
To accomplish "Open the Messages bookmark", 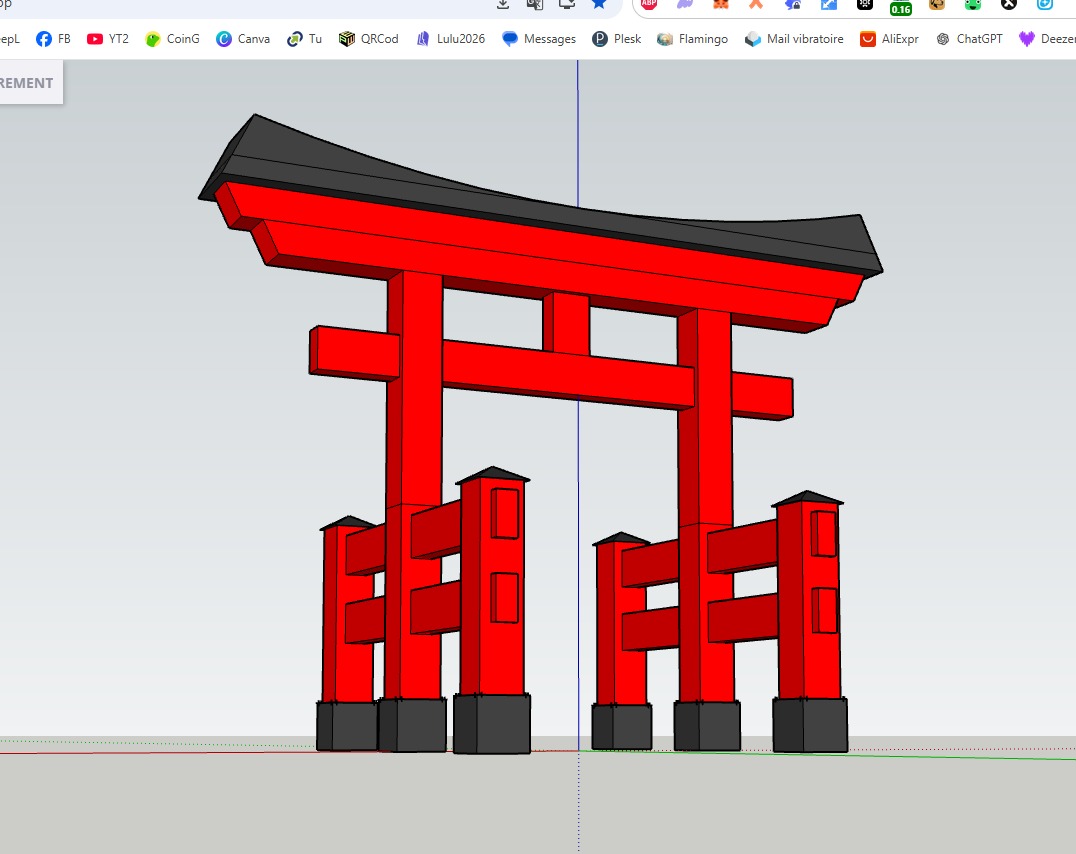I will coord(539,39).
